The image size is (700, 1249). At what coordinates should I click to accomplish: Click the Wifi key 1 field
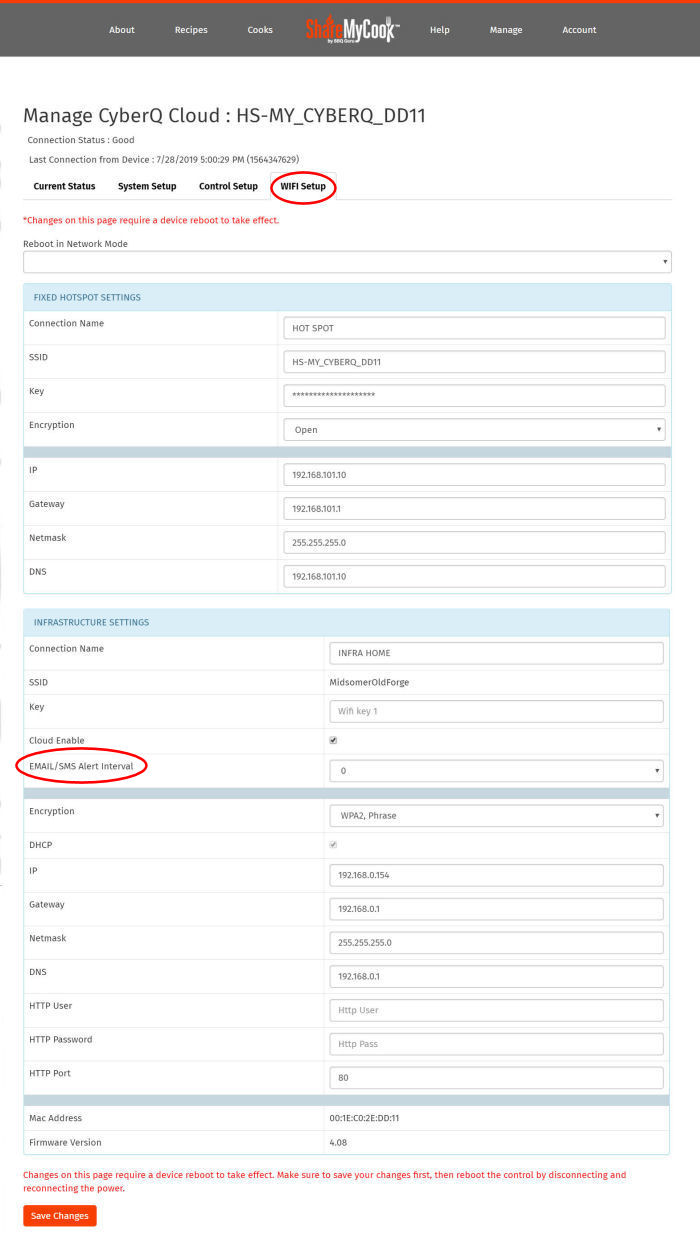[x=496, y=711]
